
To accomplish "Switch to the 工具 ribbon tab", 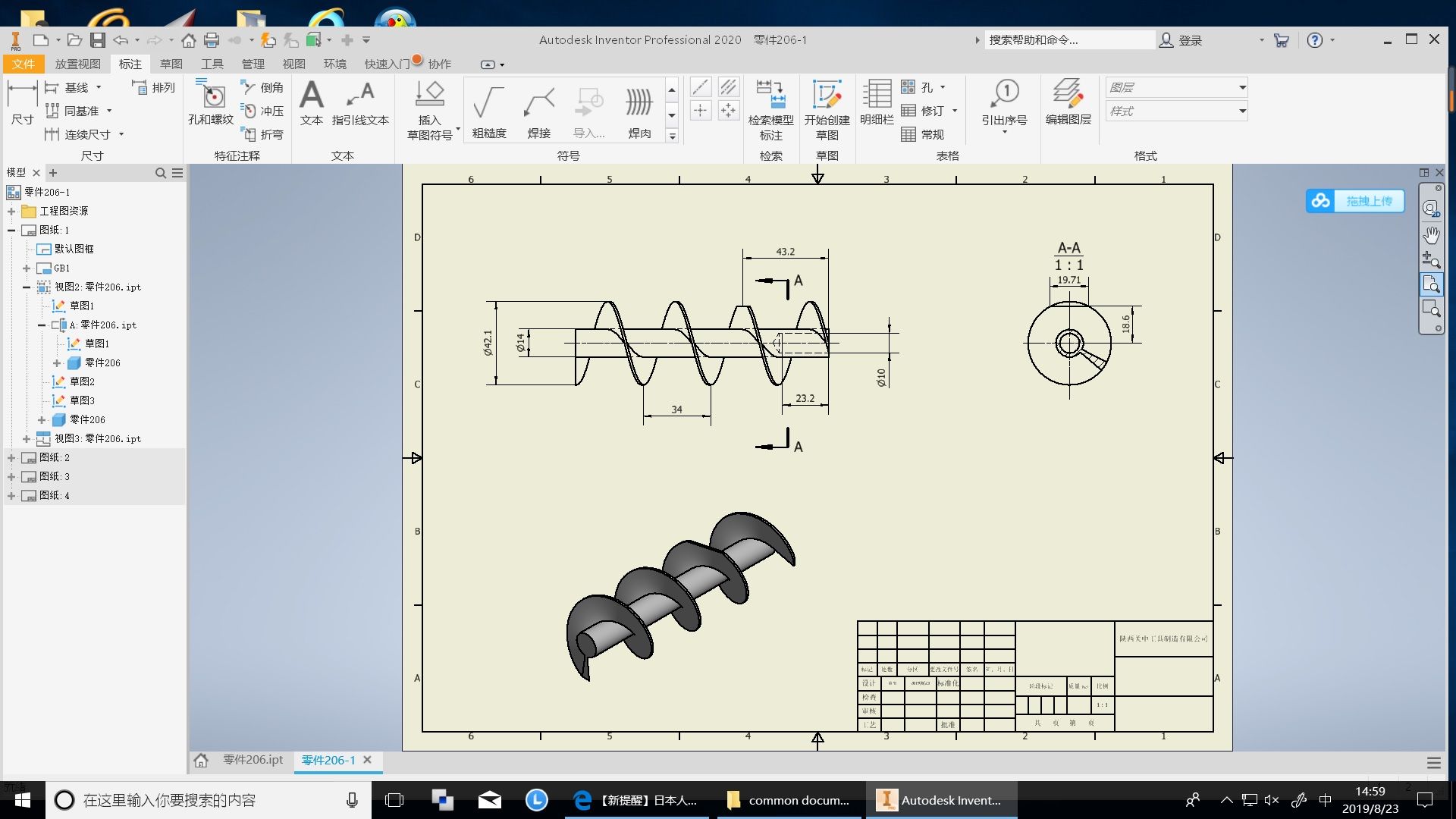I will tap(212, 64).
